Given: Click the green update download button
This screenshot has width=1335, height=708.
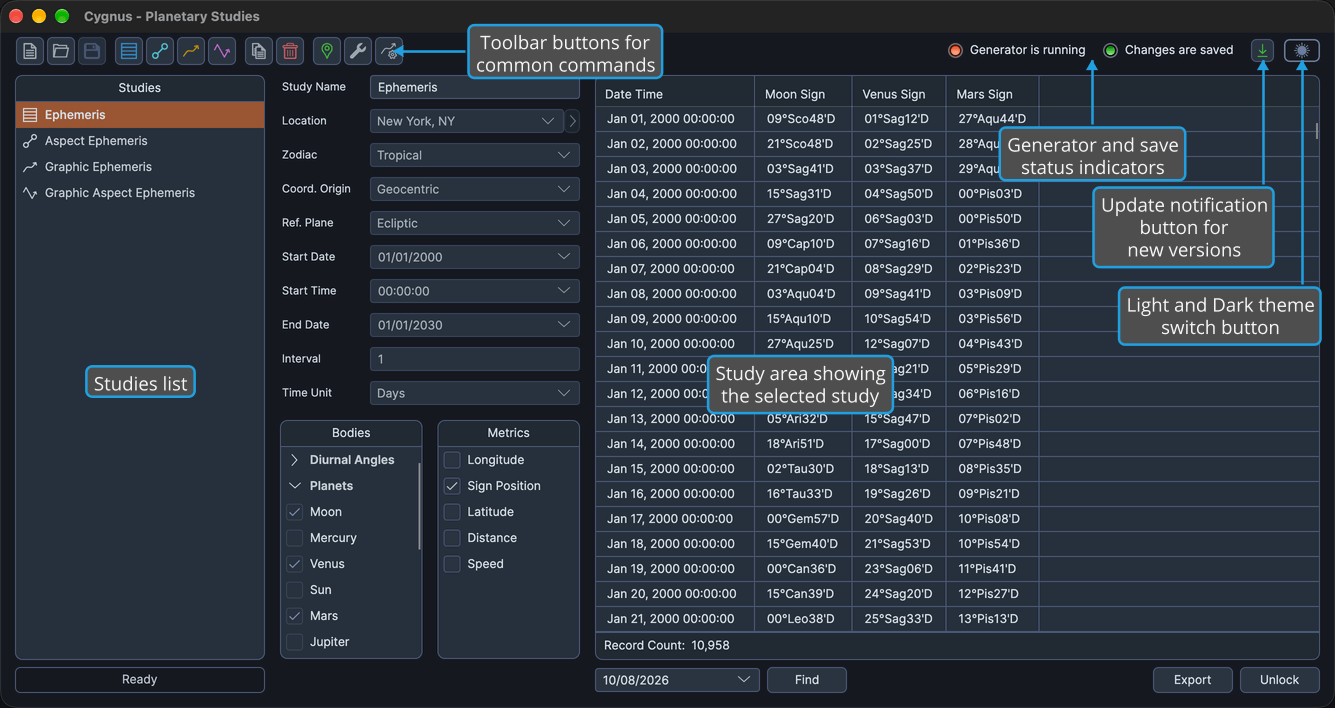Looking at the screenshot, I should (x=1263, y=50).
